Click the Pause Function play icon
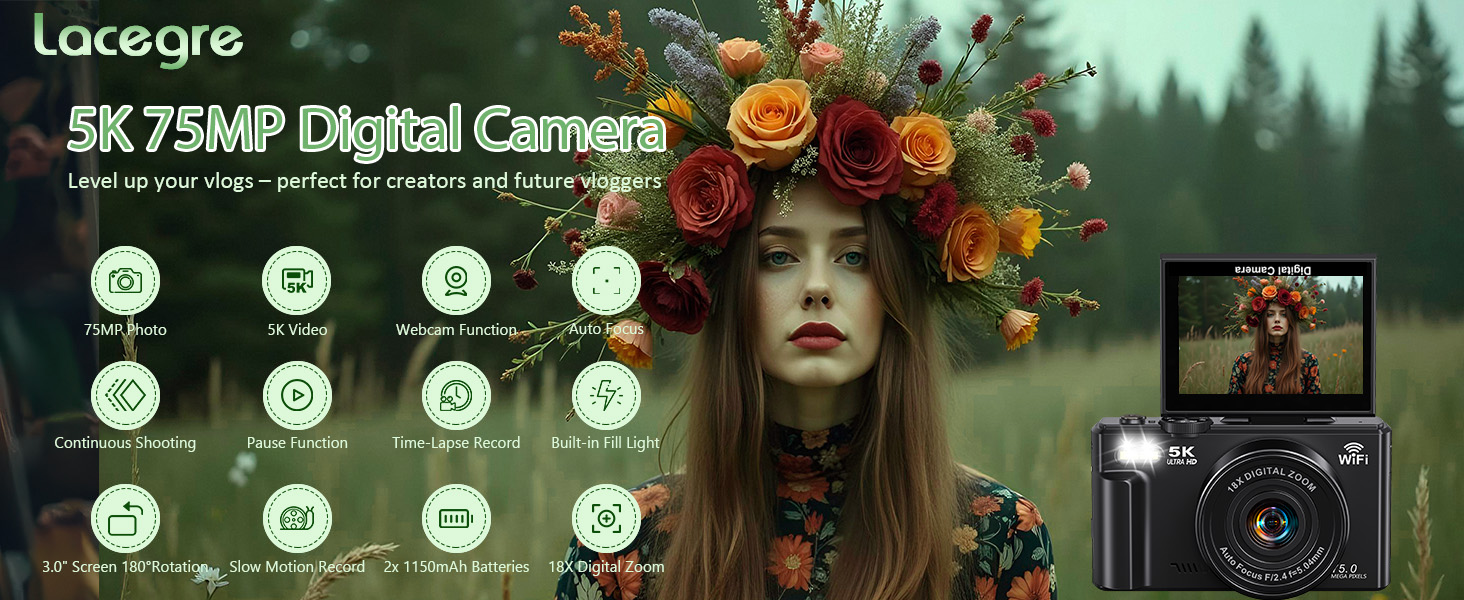This screenshot has height=600, width=1464. pos(297,395)
